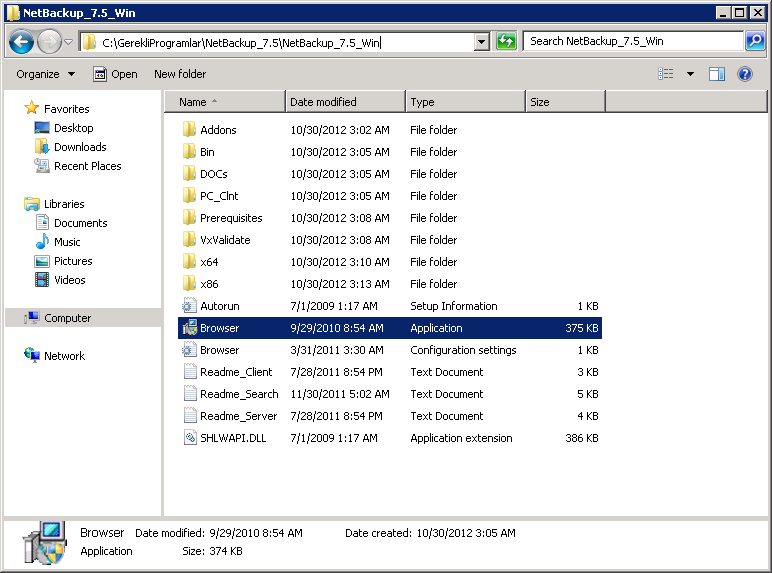772x573 pixels.
Task: Click the Size 374 KB value in details pane
Action: coord(226,551)
